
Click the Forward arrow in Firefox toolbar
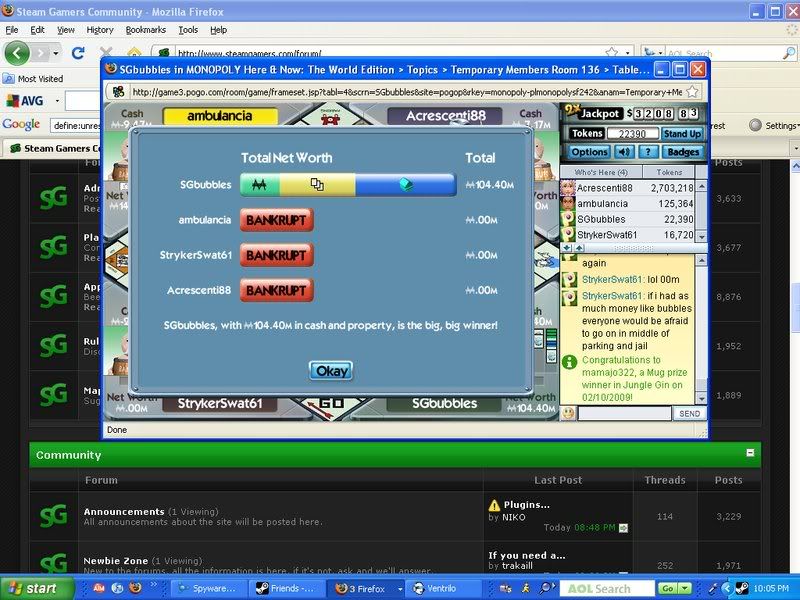tap(41, 53)
